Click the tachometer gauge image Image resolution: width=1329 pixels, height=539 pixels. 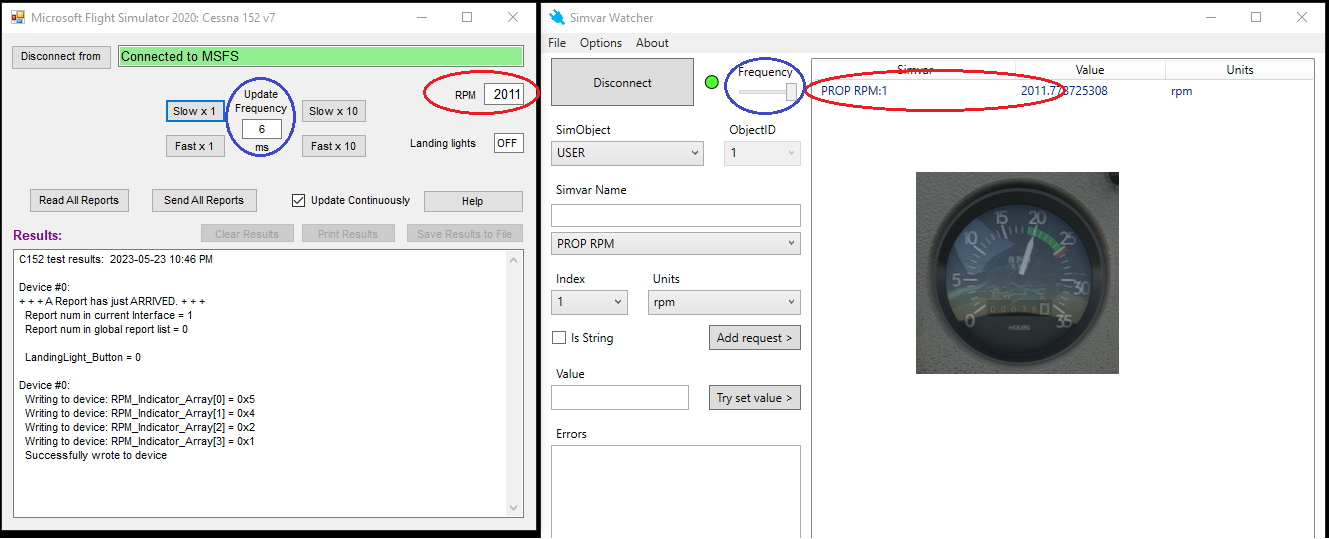(x=1017, y=273)
